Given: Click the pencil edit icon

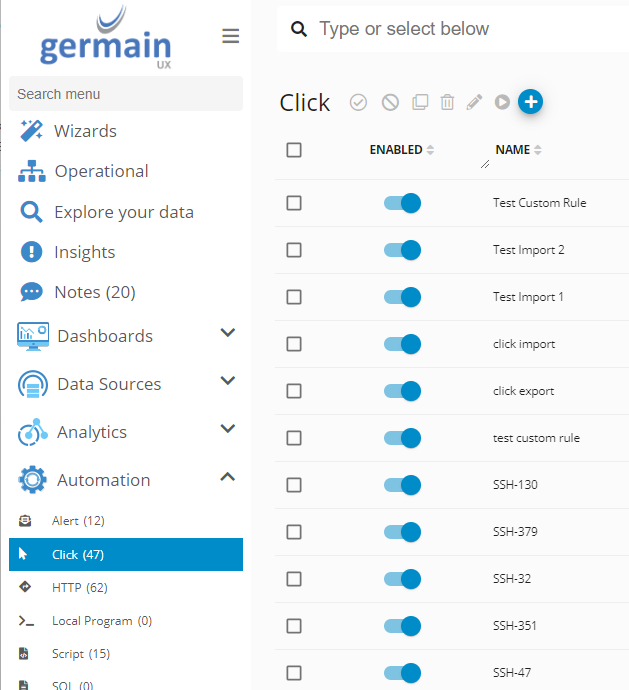Looking at the screenshot, I should click(474, 102).
